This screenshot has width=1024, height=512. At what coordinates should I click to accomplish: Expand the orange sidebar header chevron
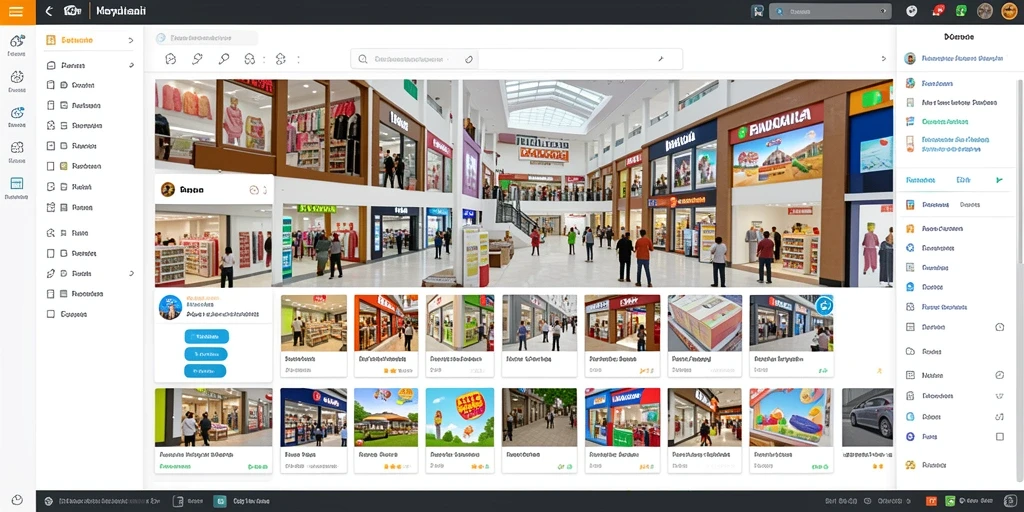[x=131, y=40]
